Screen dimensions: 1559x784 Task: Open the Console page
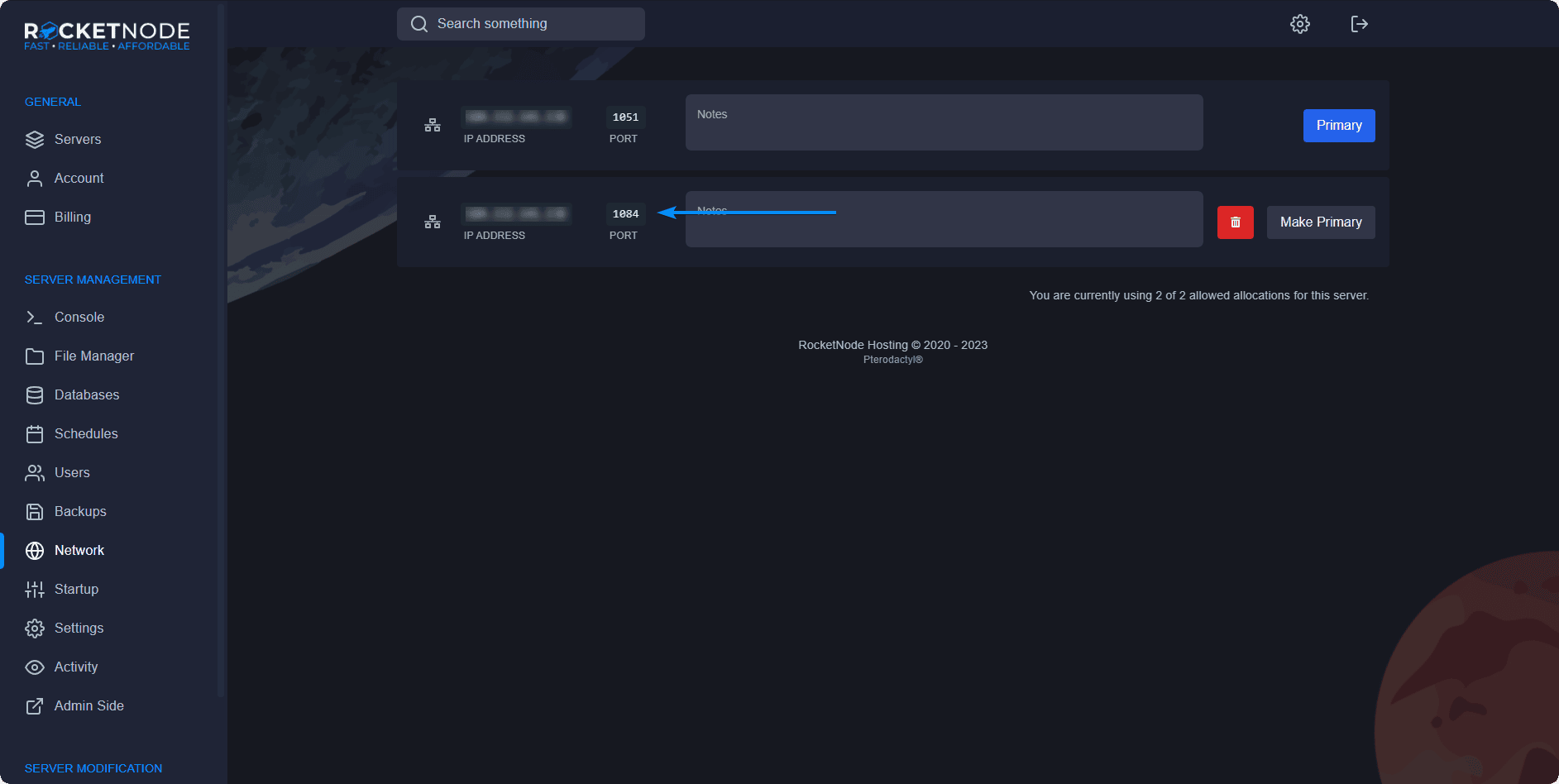[79, 318]
